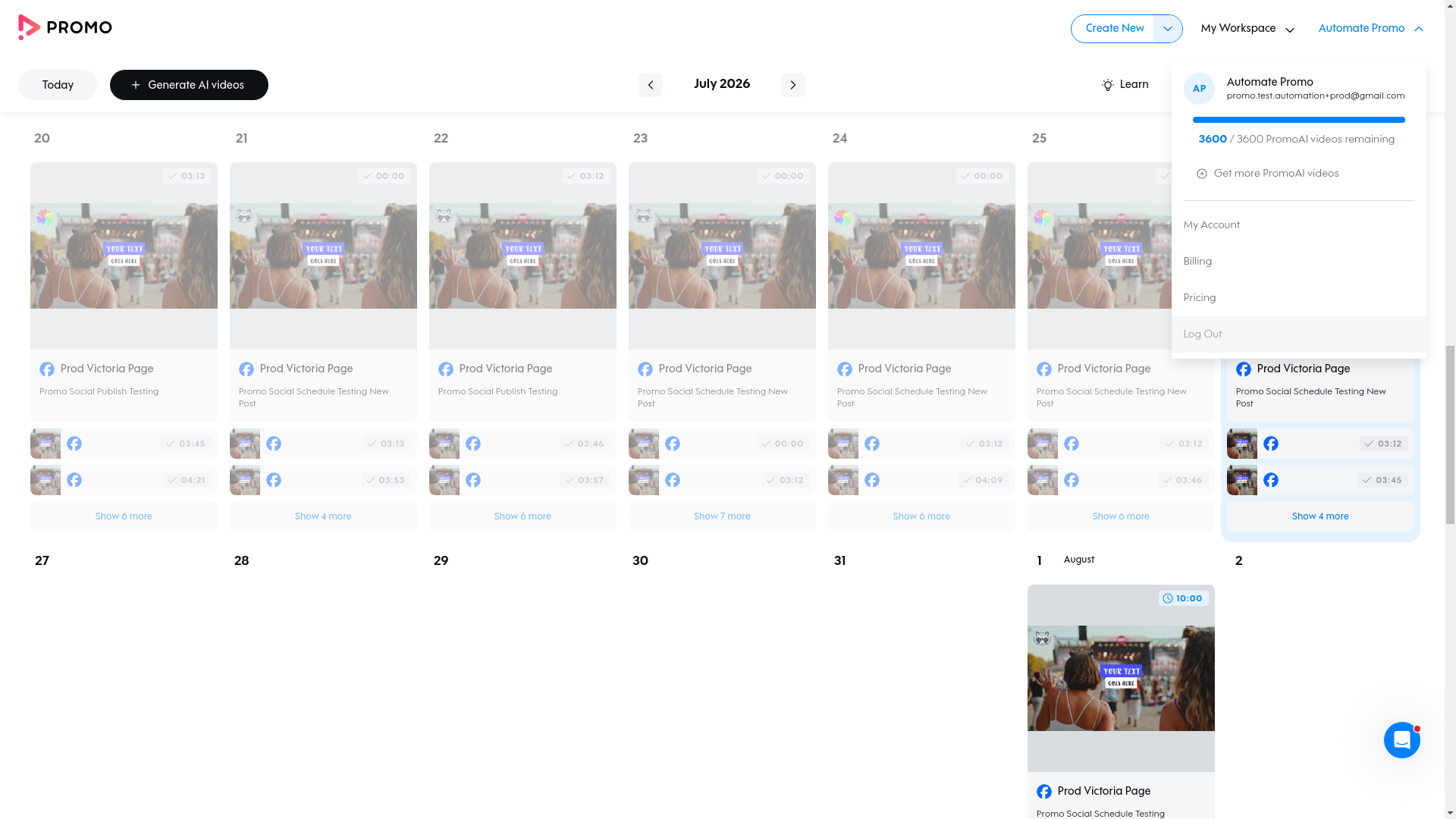The width and height of the screenshot is (1456, 819).
Task: Open July 22 main post thumbnail
Action: (x=522, y=256)
